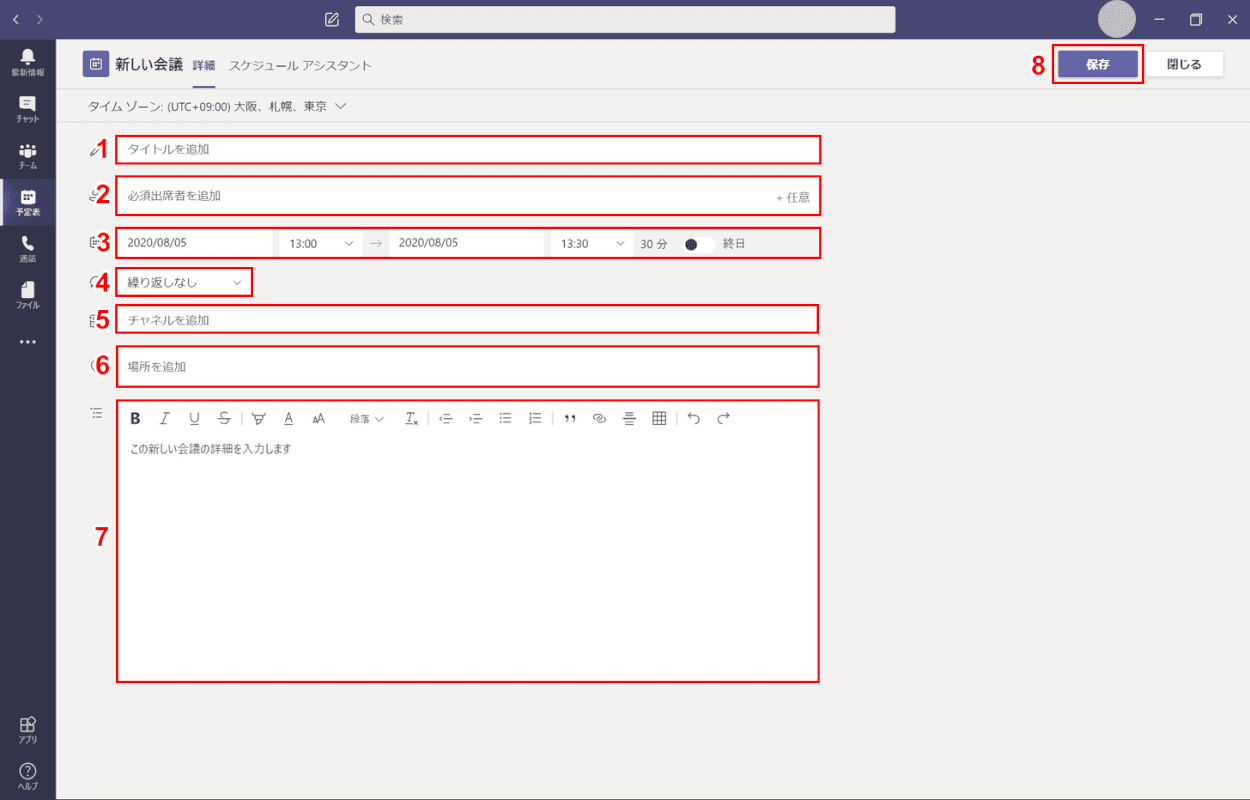Open the 段落 paragraph style dropdown
This screenshot has height=800, width=1250.
pyautogui.click(x=366, y=419)
